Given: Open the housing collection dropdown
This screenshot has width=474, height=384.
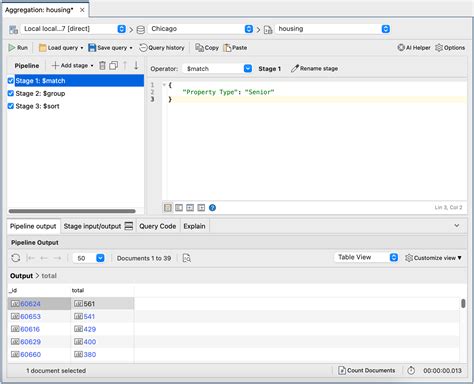Looking at the screenshot, I should point(333,29).
